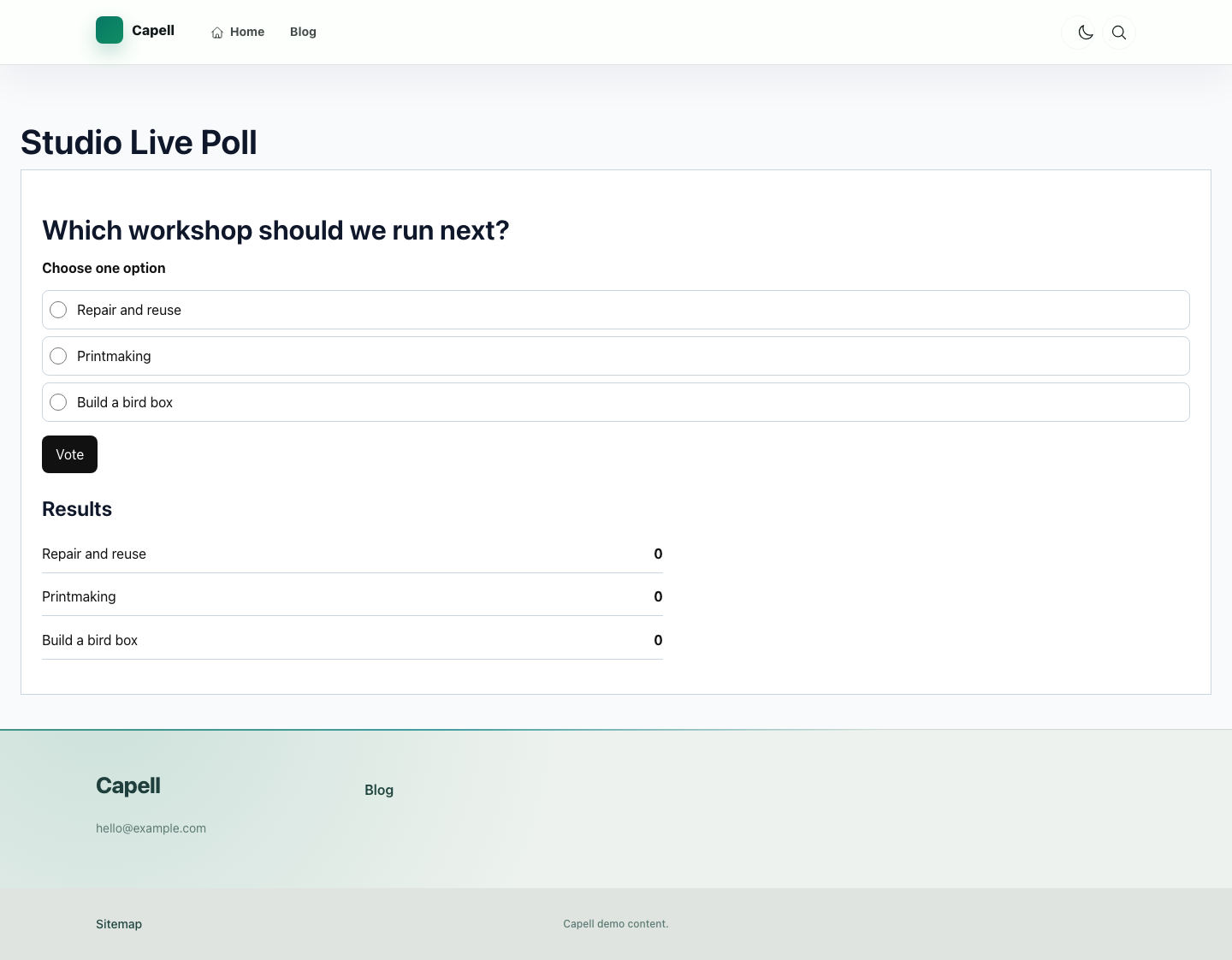
Task: Open the Blog link in the footer
Action: click(379, 790)
